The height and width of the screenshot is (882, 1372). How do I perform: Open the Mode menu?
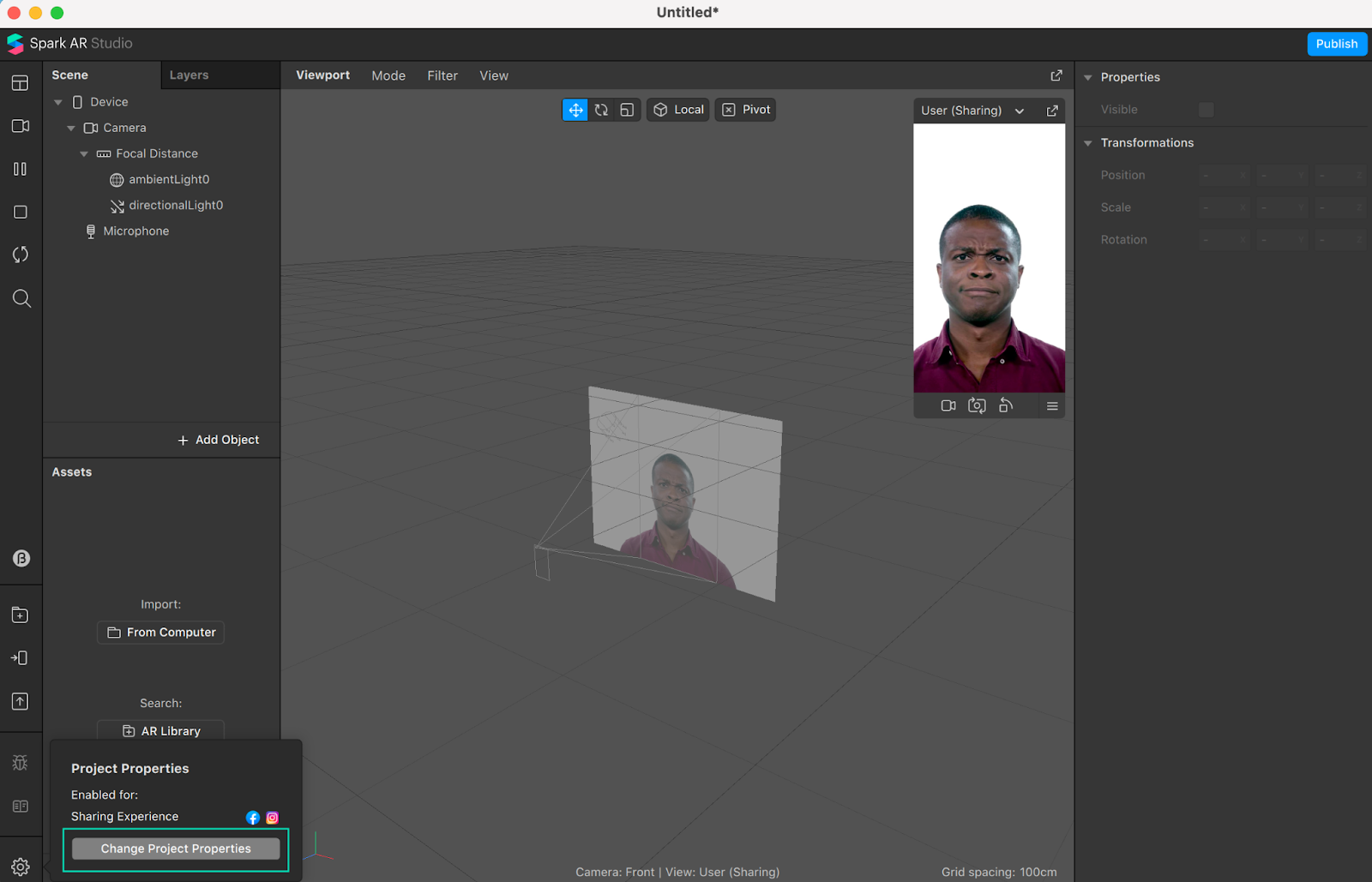pos(388,75)
